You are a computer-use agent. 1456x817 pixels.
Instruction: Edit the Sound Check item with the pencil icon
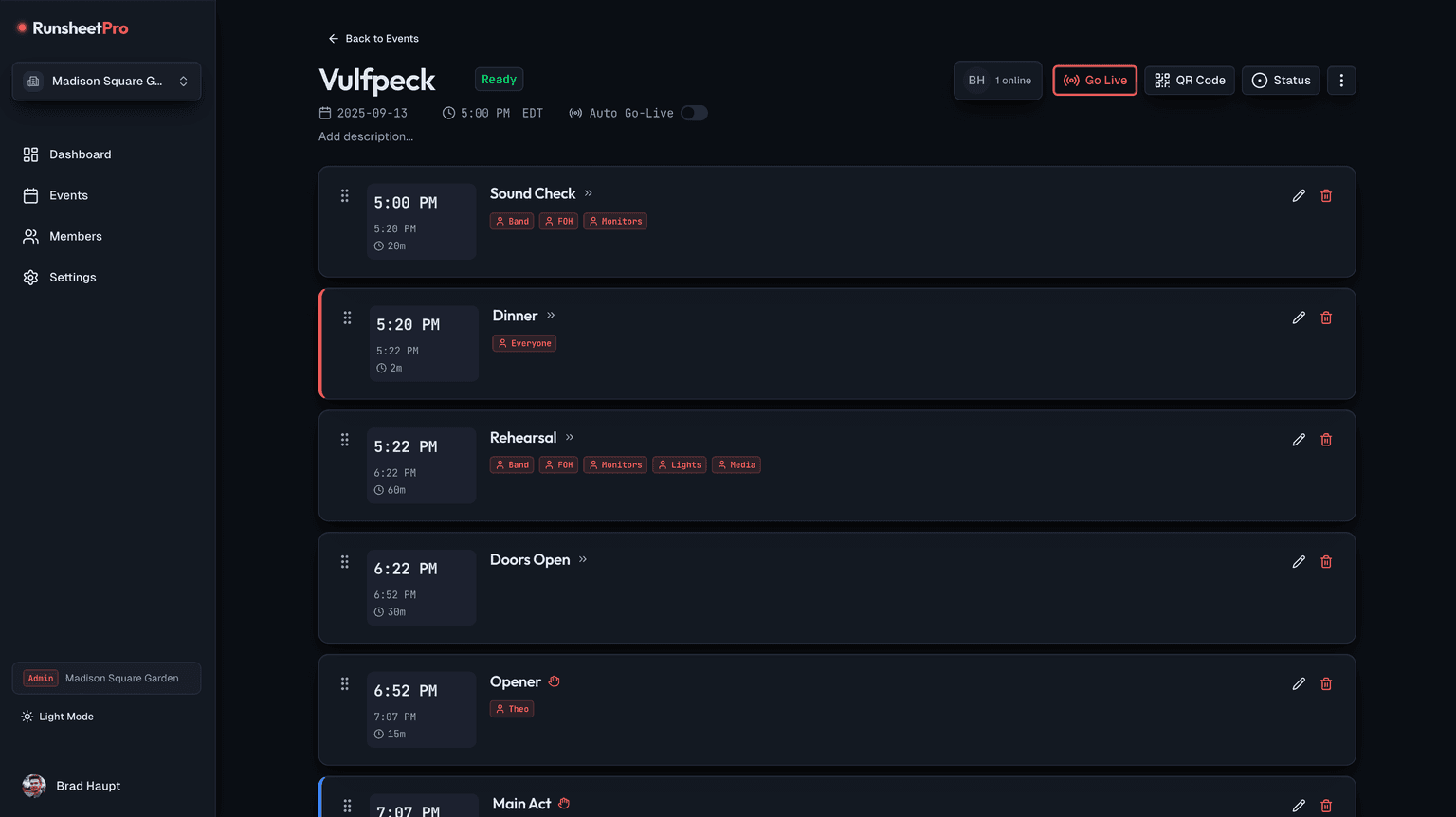(x=1299, y=195)
